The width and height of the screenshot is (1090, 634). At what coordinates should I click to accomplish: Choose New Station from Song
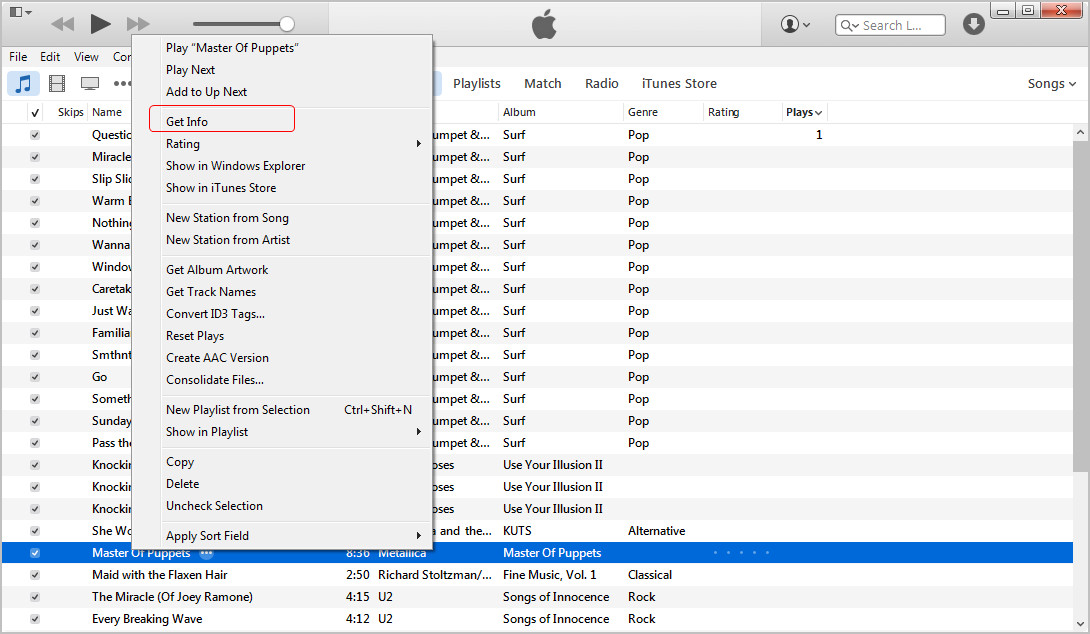[227, 218]
